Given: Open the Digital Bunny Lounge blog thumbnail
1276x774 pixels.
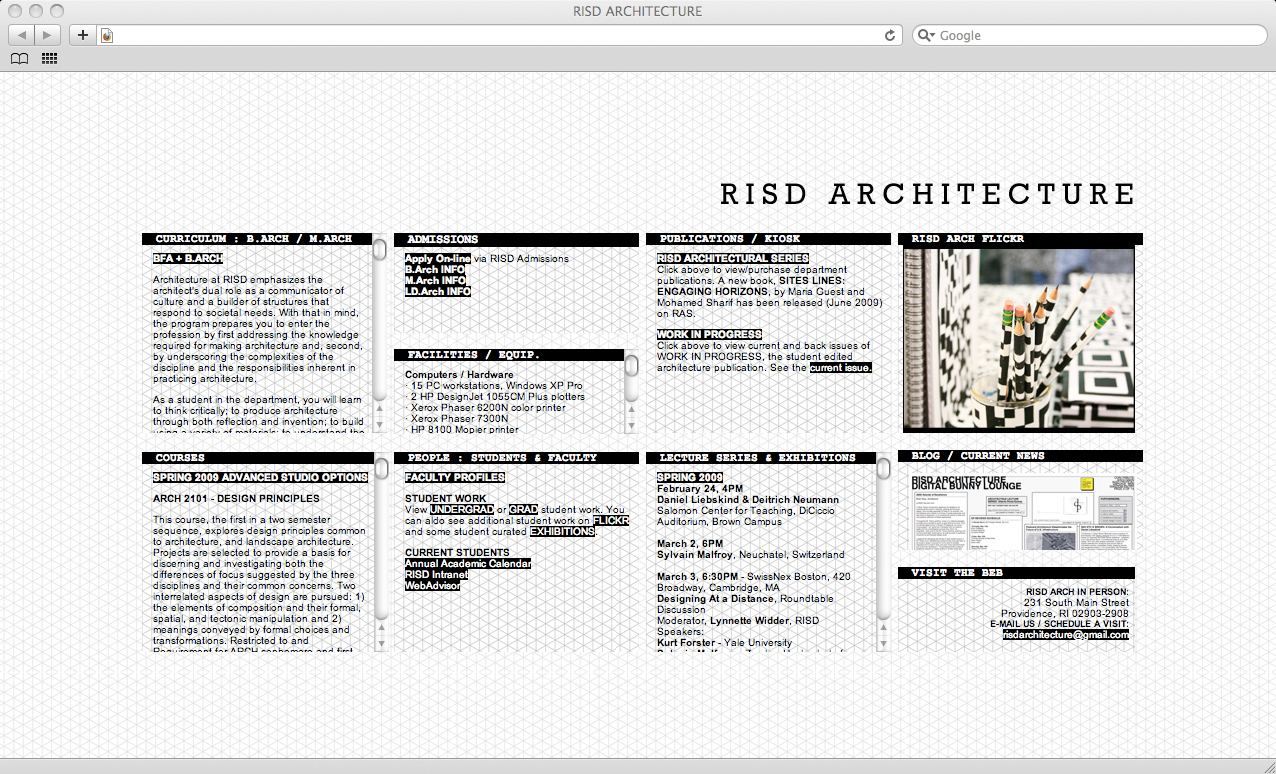Looking at the screenshot, I should (1023, 513).
